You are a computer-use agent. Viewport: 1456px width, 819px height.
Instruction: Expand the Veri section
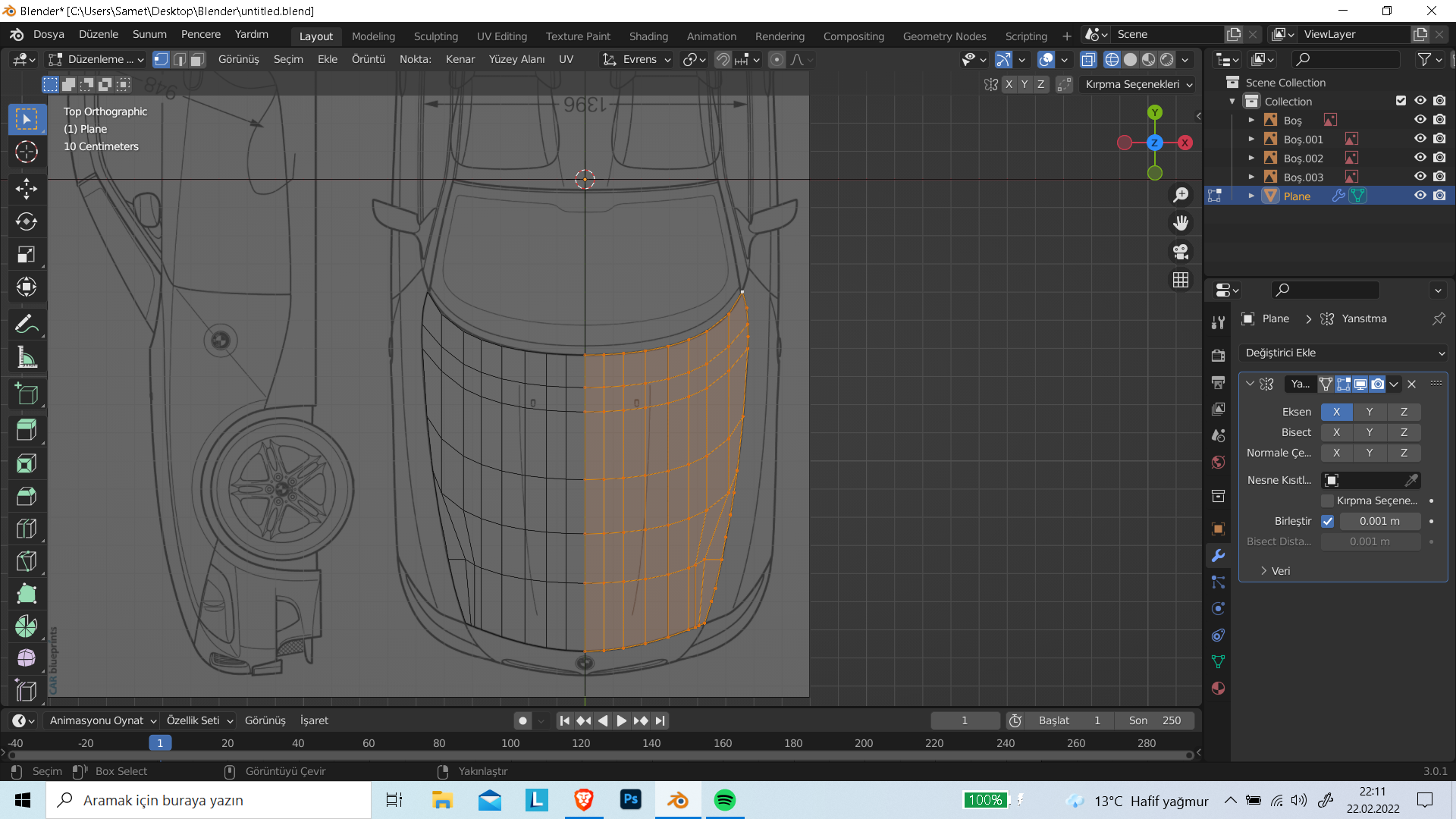point(1275,571)
